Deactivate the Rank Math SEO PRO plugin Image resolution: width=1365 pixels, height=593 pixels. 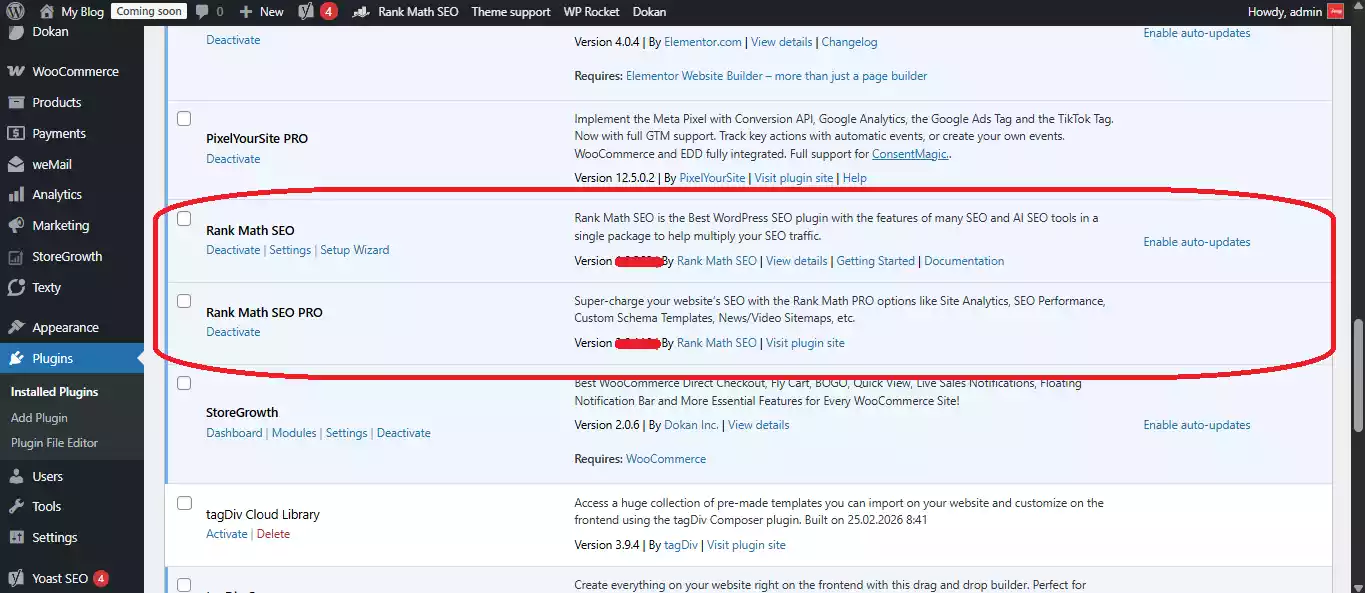(233, 332)
